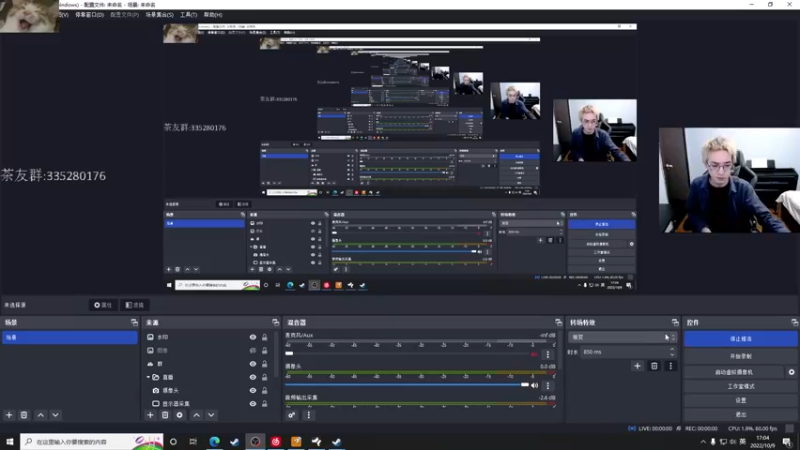
Task: Open source properties gear in 来源 panel toolbar
Action: [180, 415]
